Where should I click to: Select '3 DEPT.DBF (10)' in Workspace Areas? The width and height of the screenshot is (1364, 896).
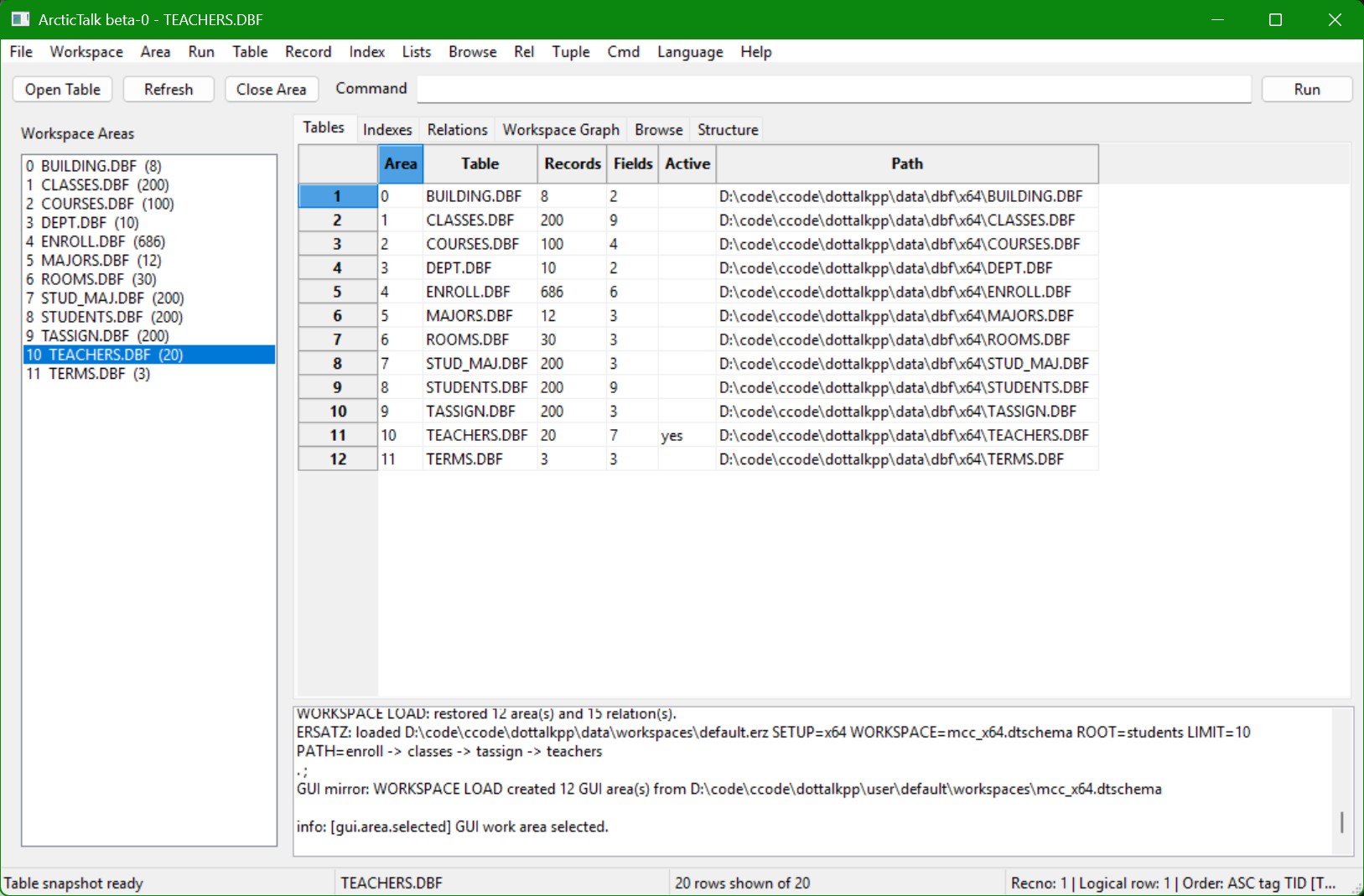[149, 222]
